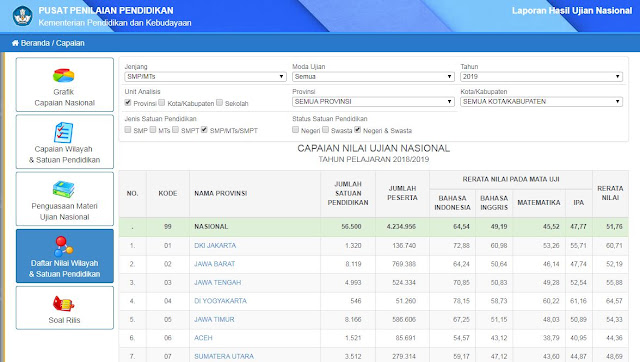
Task: Open the JAWA TIMUR province link
Action: pos(214,320)
